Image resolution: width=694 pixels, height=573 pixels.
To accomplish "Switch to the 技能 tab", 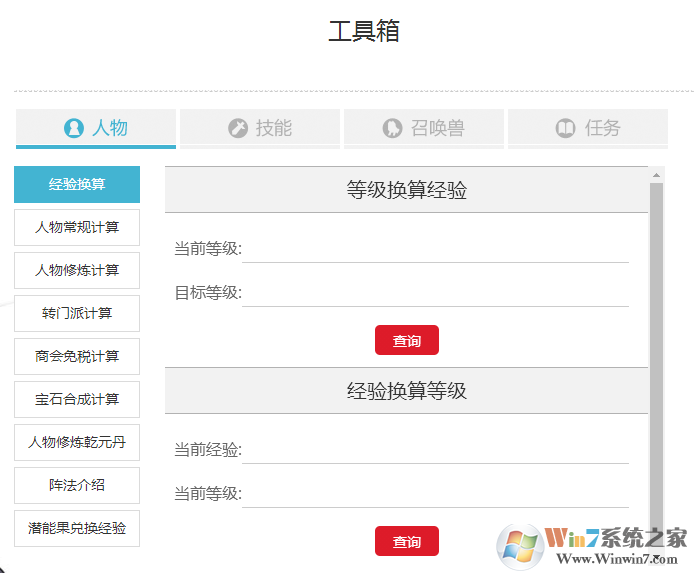I will (260, 128).
